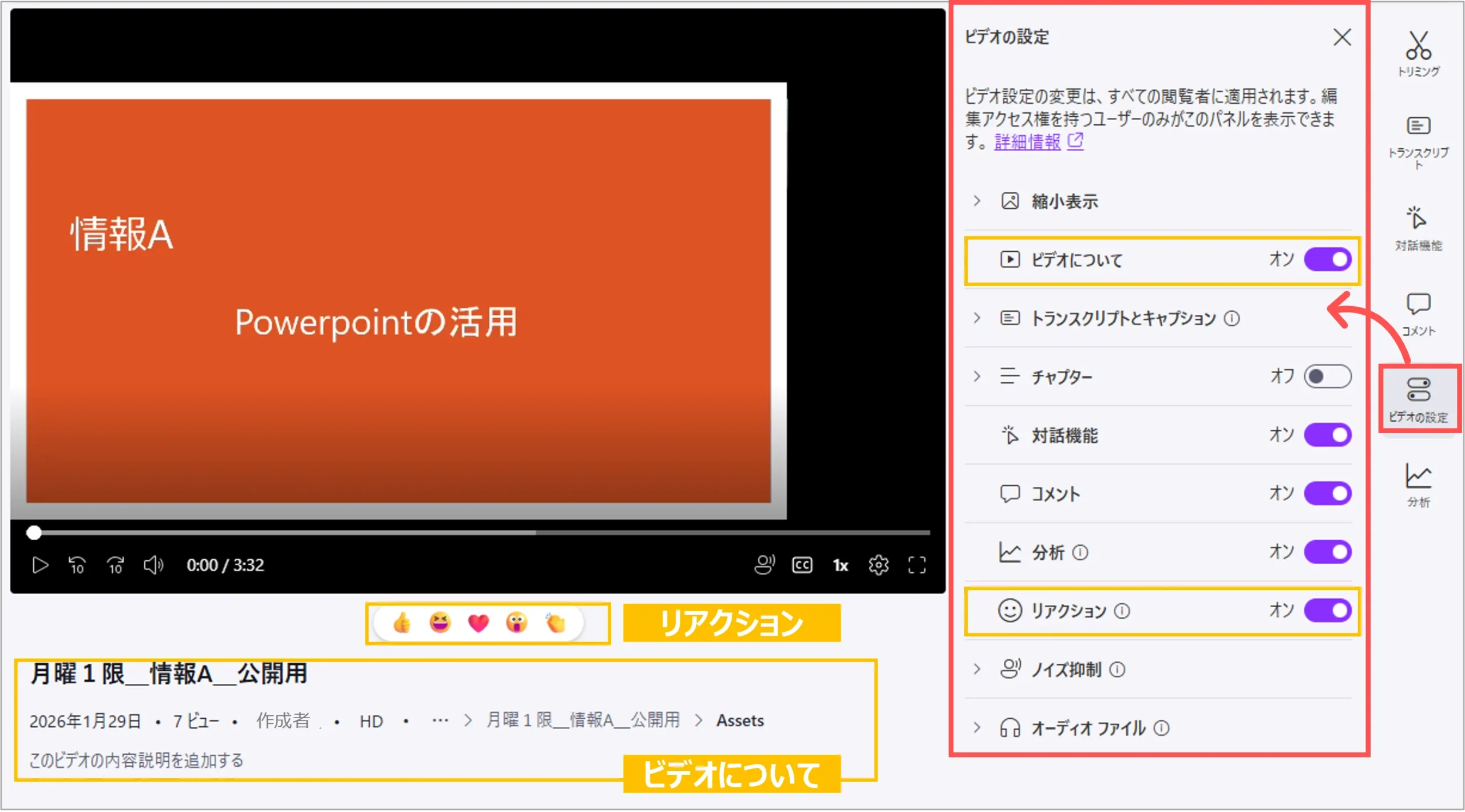Toggle closed captions CC button

coord(802,565)
